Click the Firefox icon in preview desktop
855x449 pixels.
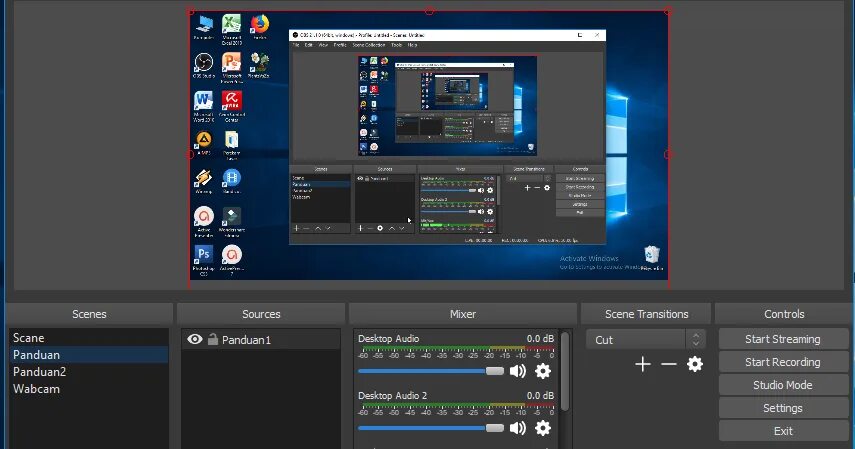point(260,27)
